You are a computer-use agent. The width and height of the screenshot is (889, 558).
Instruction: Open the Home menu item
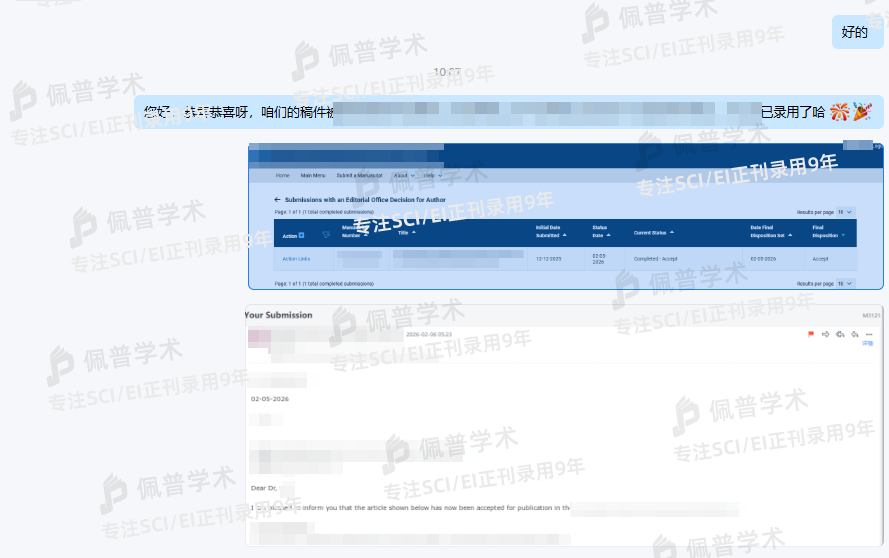(x=283, y=175)
